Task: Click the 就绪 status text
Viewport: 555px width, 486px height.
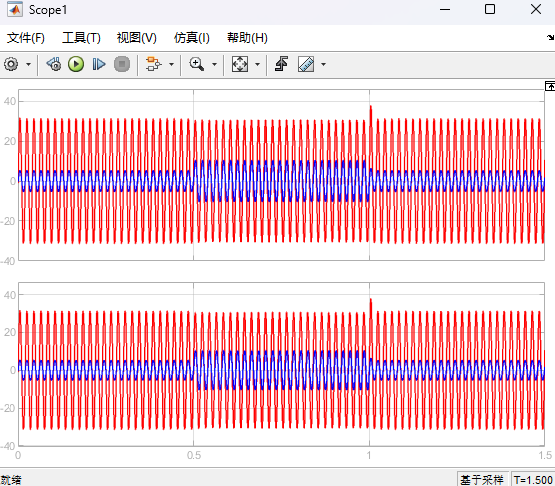Action: (11, 480)
